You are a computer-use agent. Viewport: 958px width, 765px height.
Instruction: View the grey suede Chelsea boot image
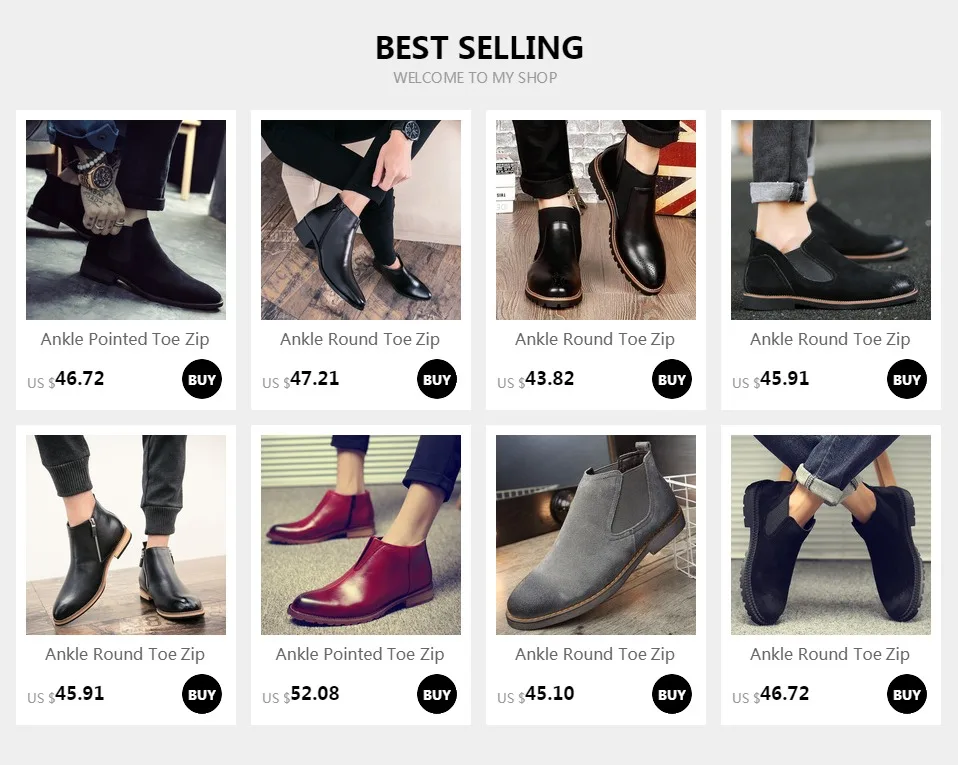coord(596,535)
